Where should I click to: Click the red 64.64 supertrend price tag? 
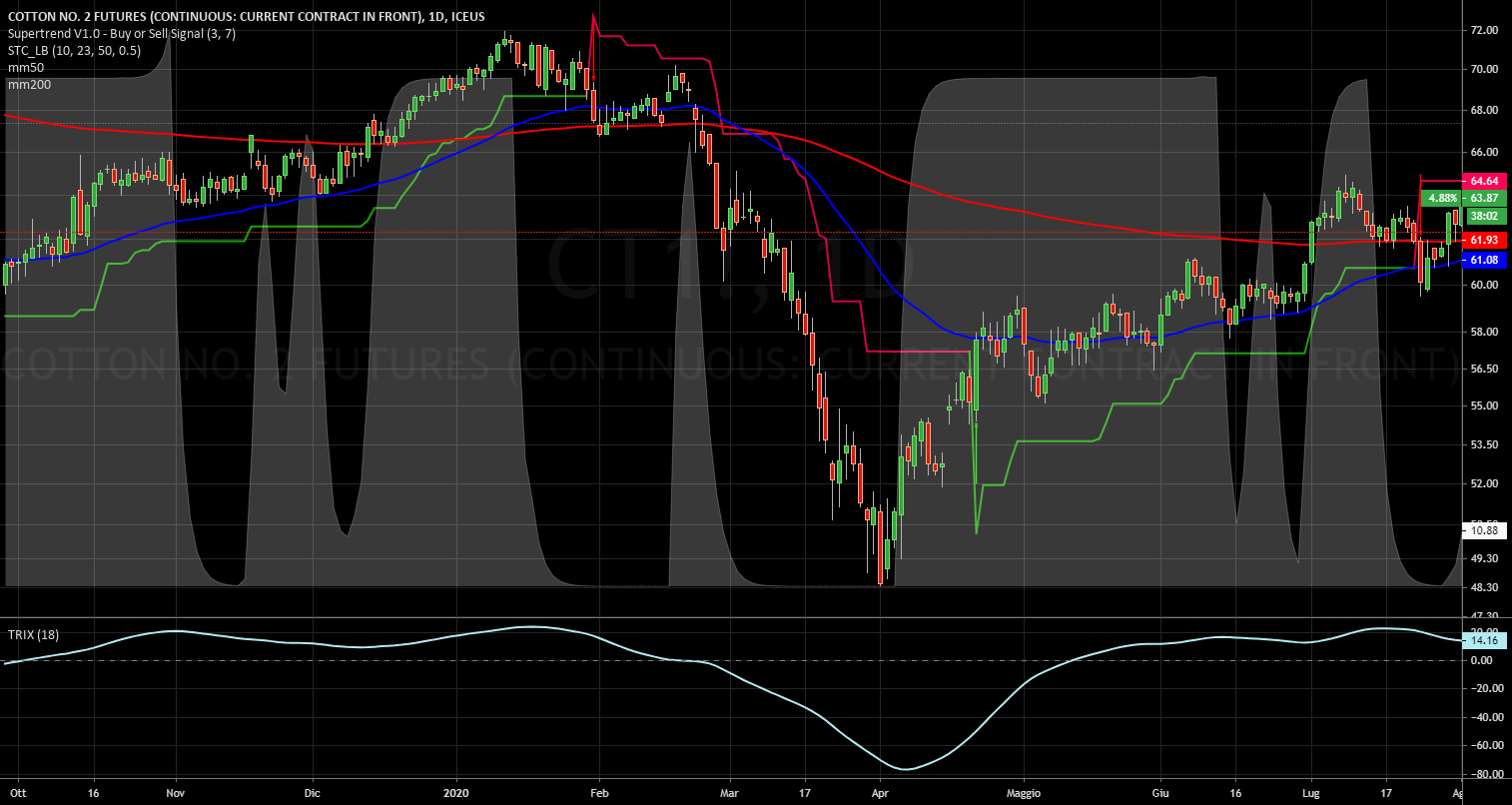click(1484, 181)
